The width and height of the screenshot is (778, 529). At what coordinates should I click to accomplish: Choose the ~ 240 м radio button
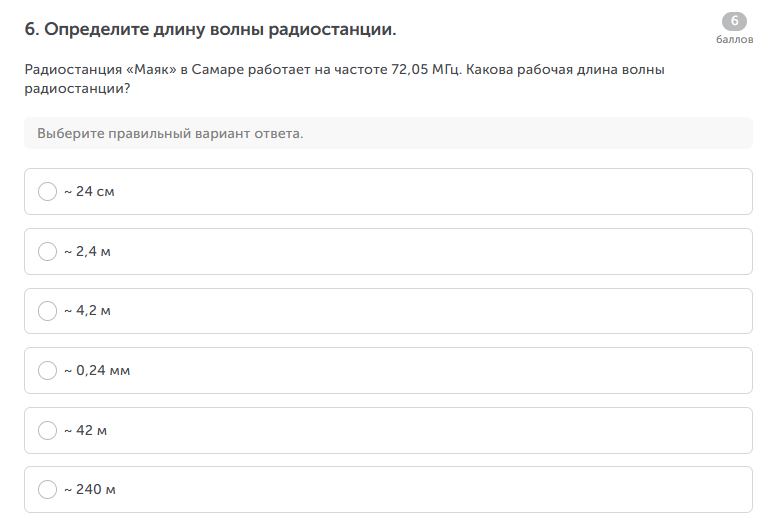click(x=47, y=490)
